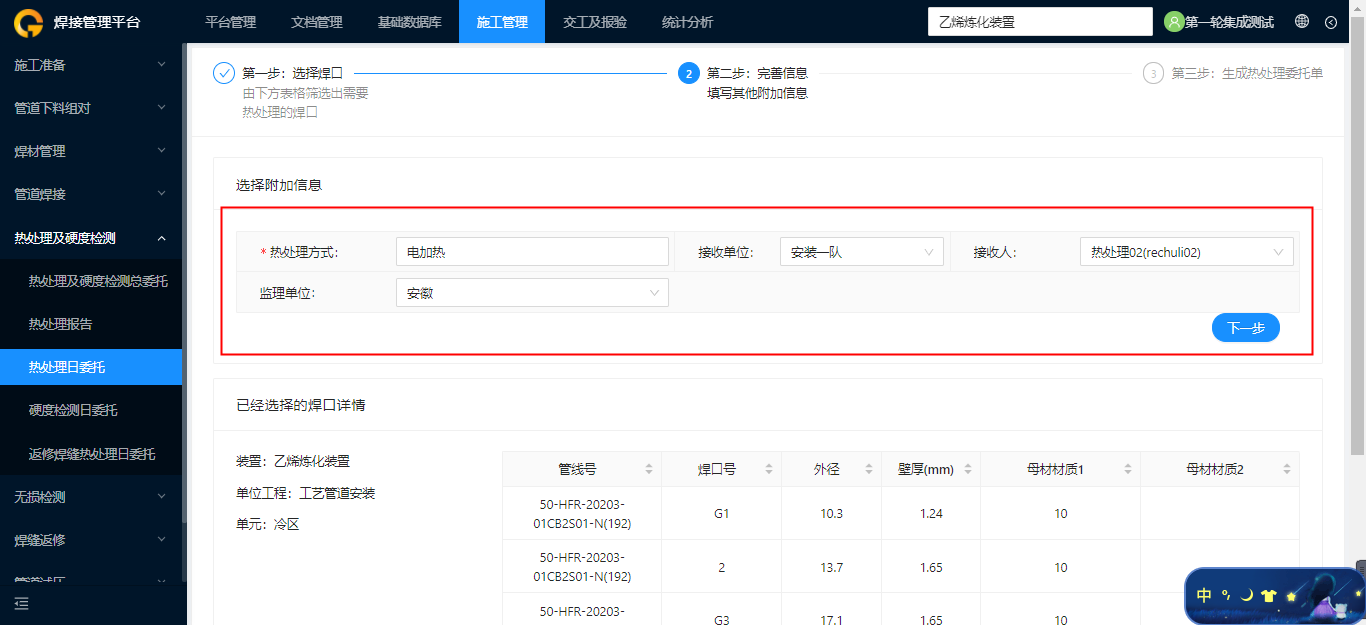Sort by 母材材质1 column sort icon
This screenshot has width=1366, height=625.
point(1128,469)
